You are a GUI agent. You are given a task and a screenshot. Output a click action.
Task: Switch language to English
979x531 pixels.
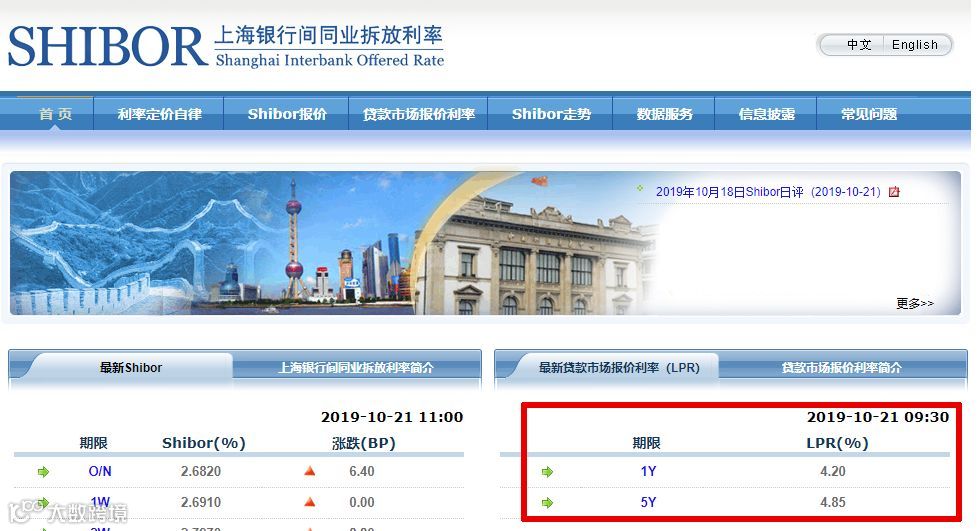915,45
